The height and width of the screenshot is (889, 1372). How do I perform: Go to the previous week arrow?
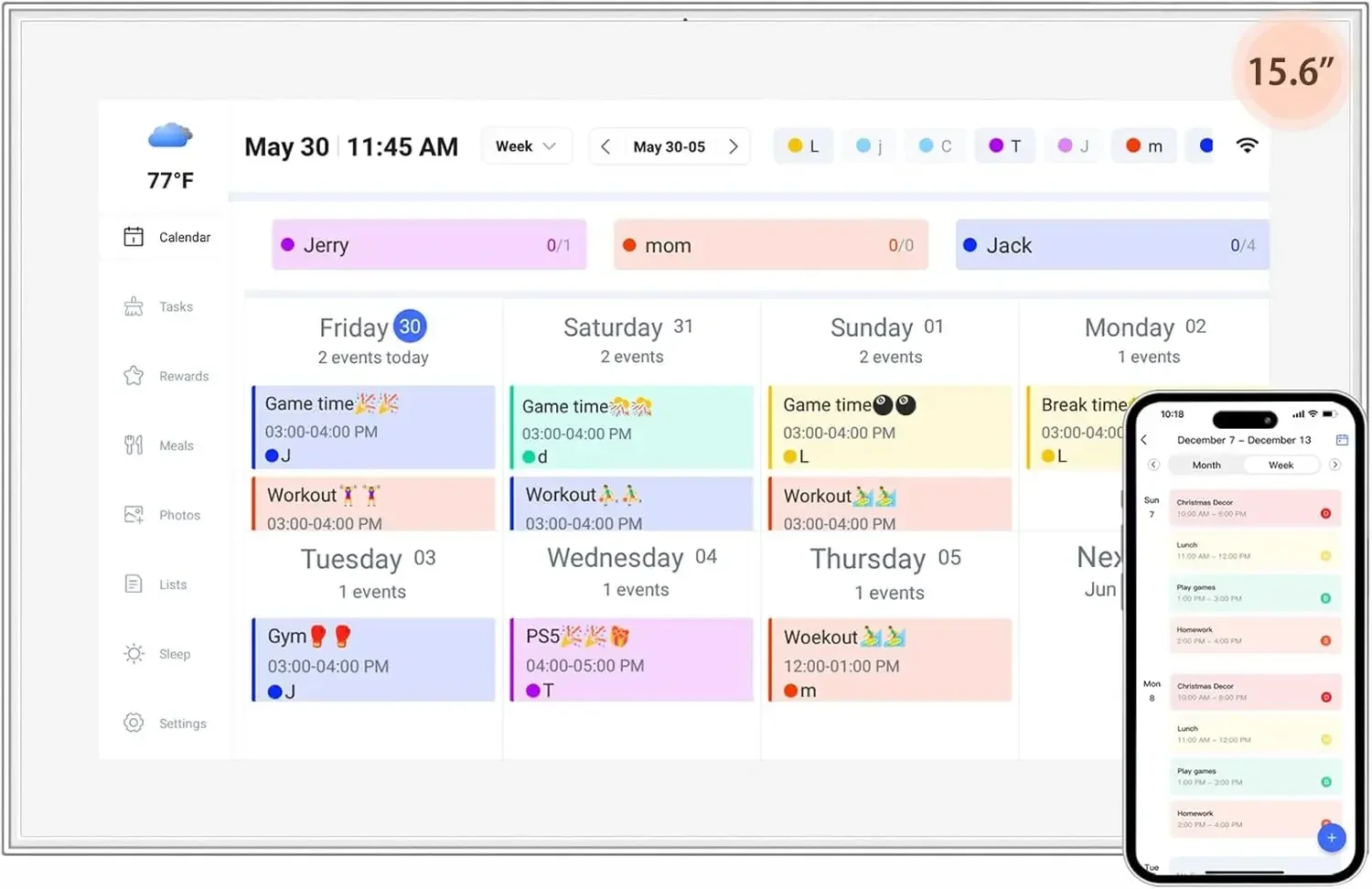point(605,146)
